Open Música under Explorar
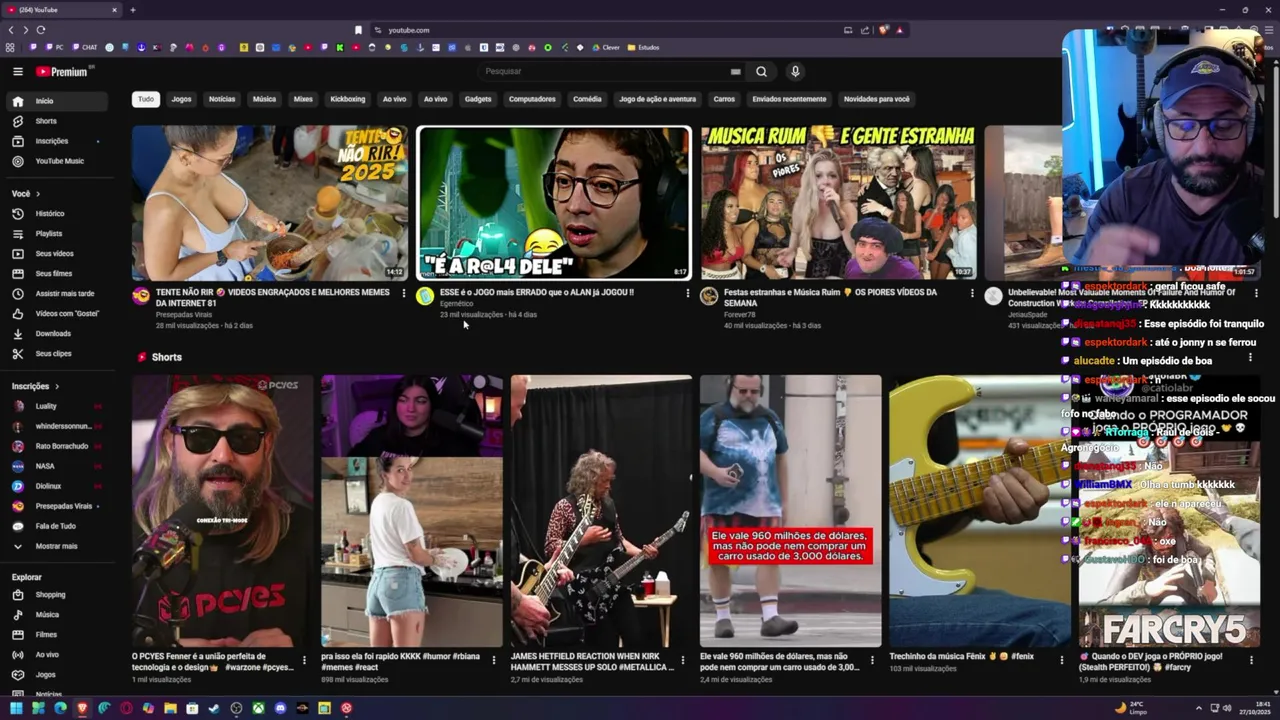This screenshot has height=720, width=1280. pyautogui.click(x=59, y=614)
